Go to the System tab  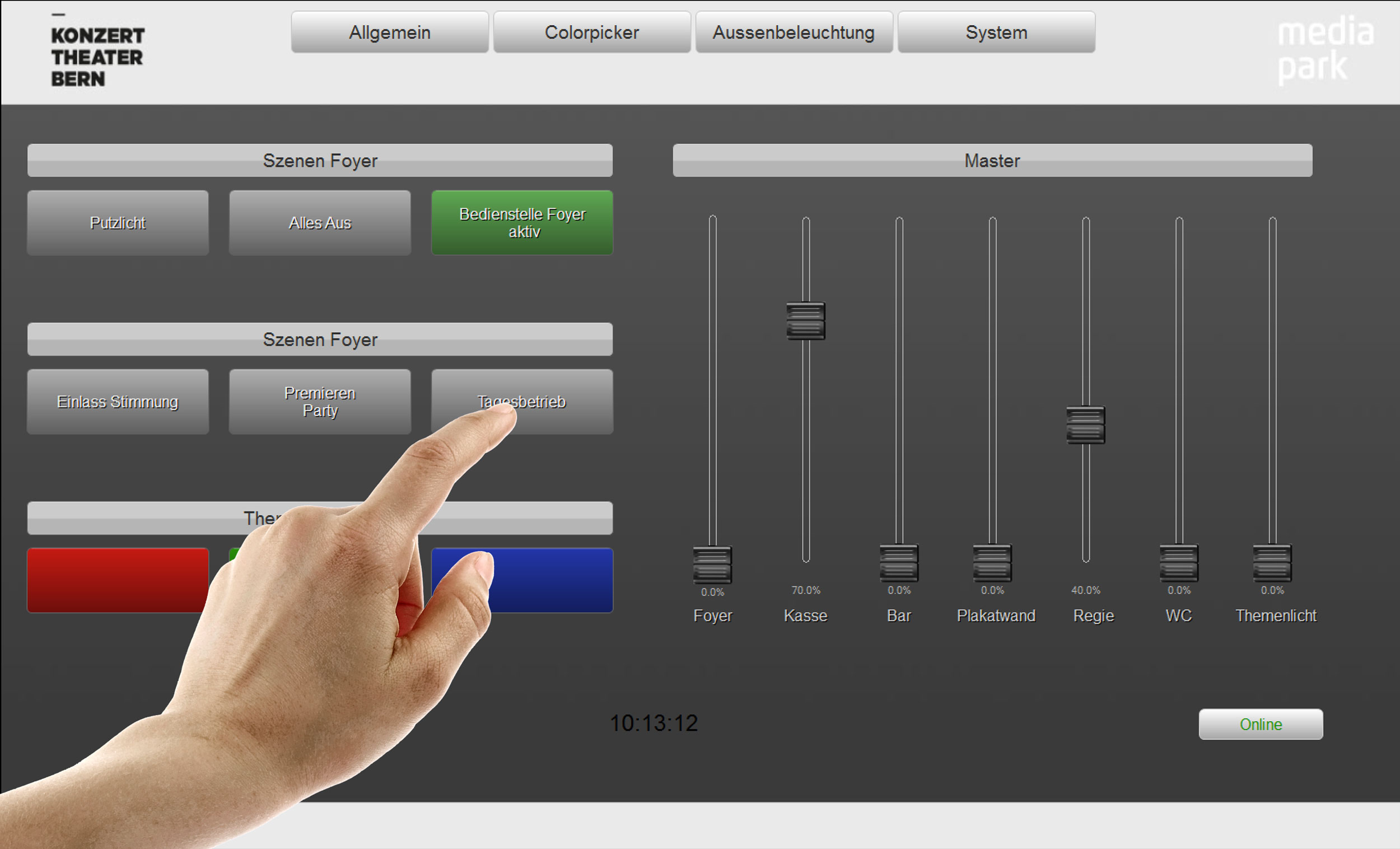coord(996,32)
